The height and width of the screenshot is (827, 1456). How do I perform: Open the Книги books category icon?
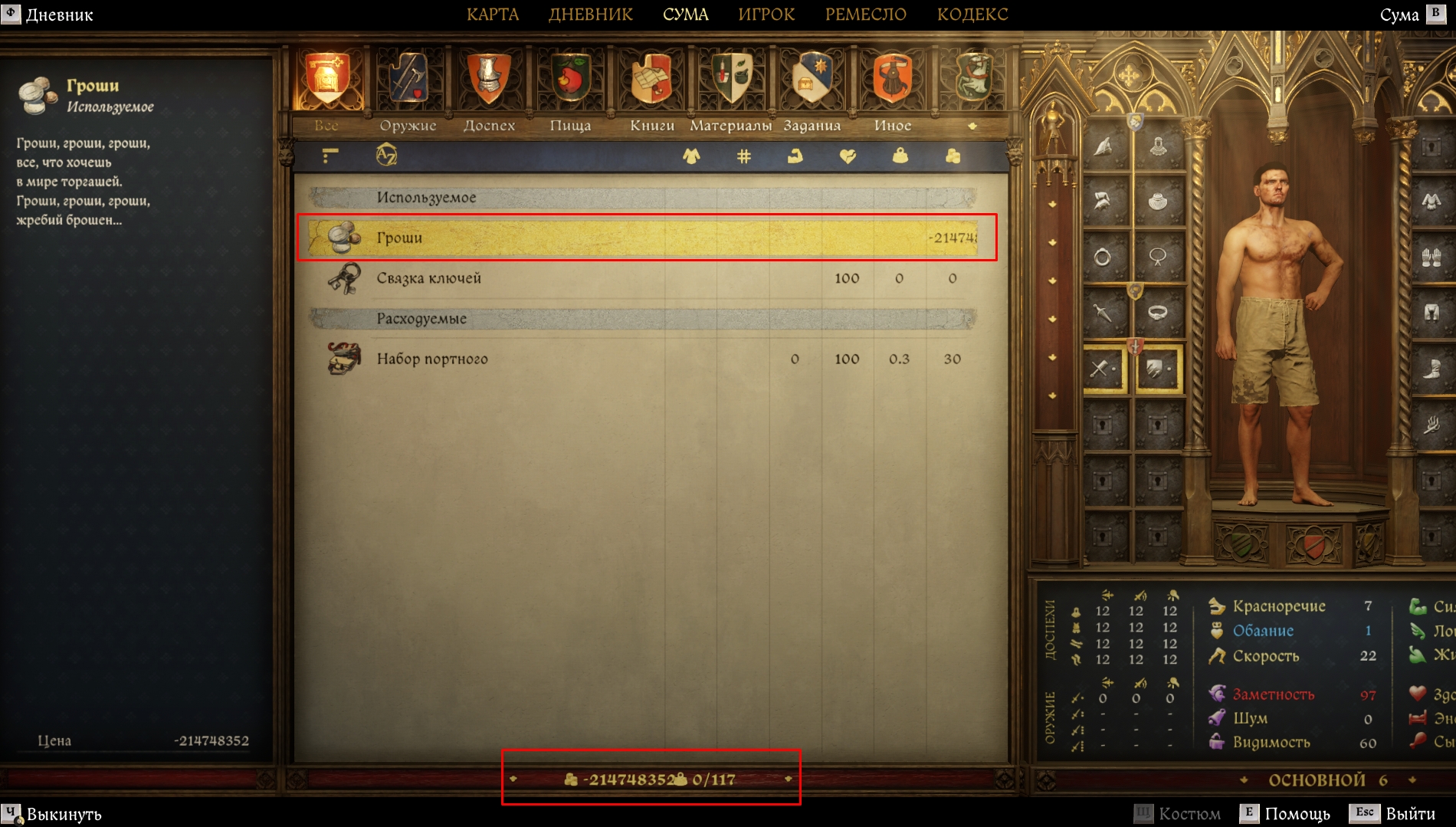pyautogui.click(x=651, y=78)
